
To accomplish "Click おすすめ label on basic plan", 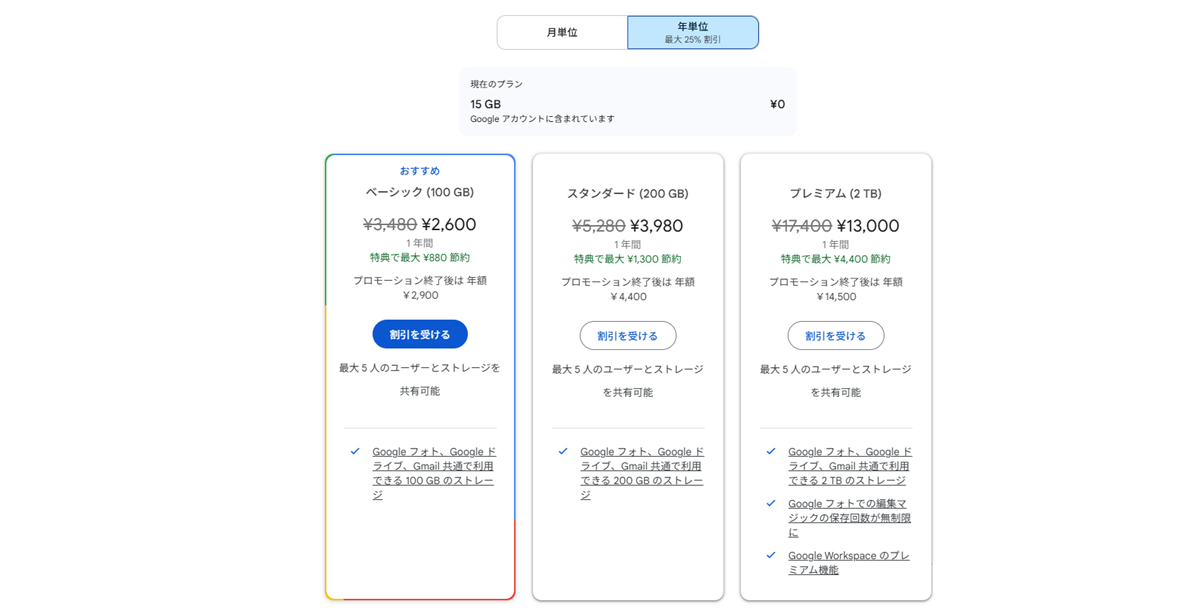I will pyautogui.click(x=420, y=171).
